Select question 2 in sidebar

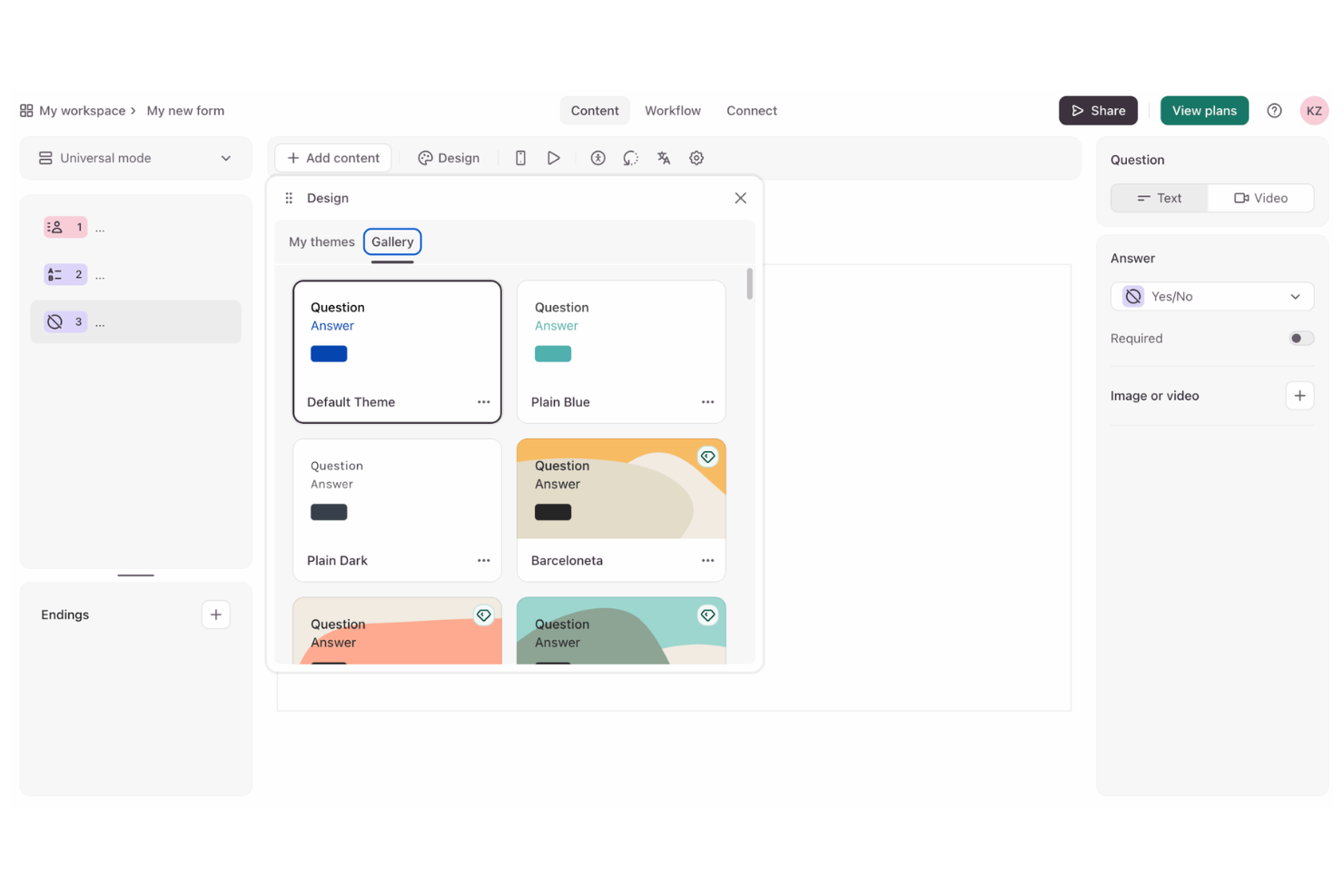(135, 274)
